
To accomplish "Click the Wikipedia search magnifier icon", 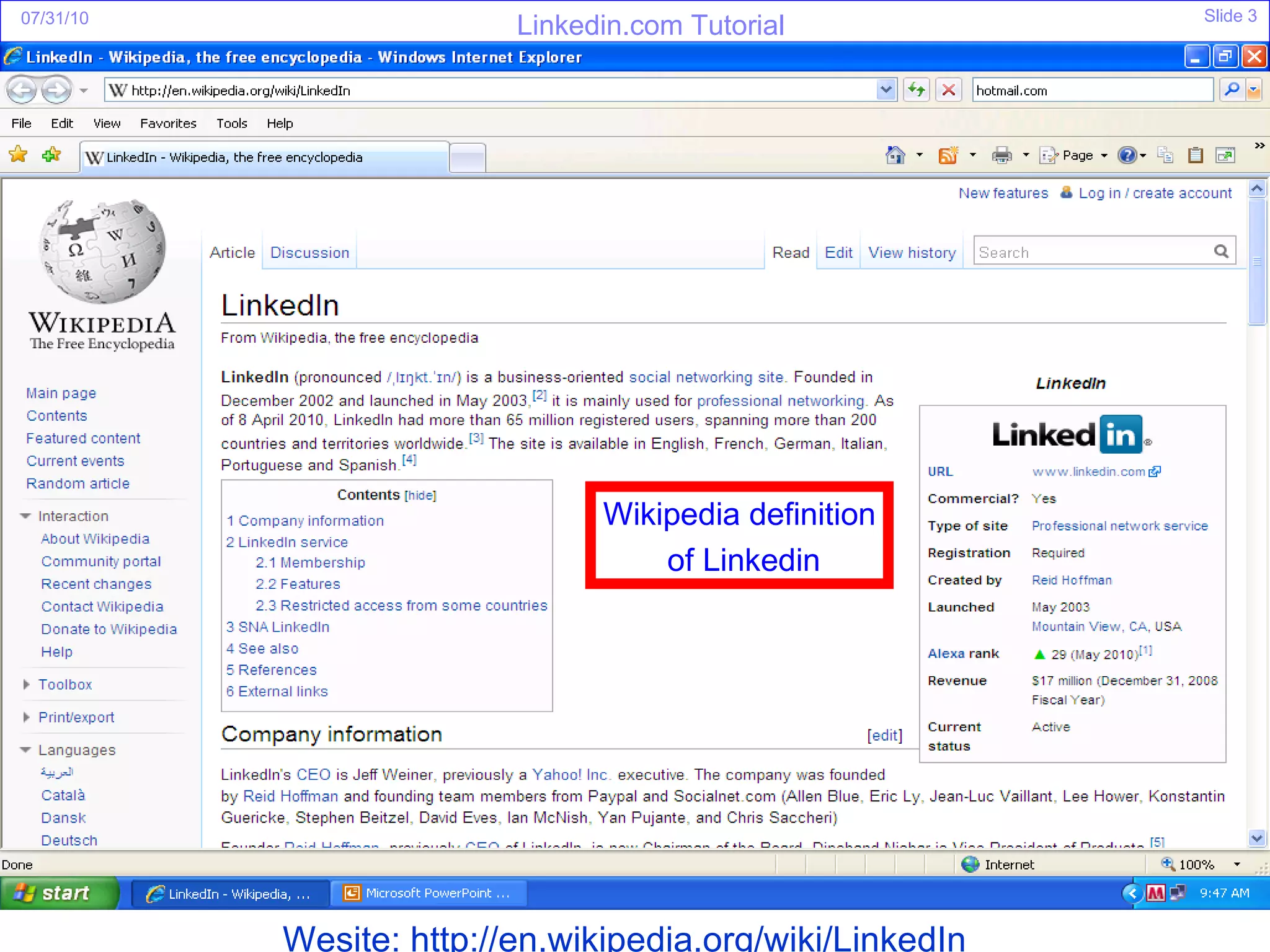I will 1221,251.
